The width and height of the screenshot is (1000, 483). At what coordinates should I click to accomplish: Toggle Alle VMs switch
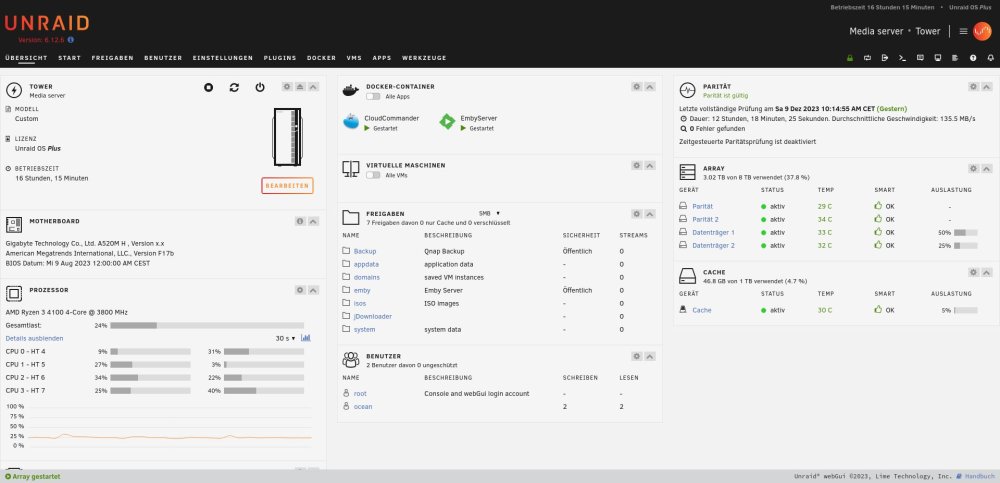373,175
